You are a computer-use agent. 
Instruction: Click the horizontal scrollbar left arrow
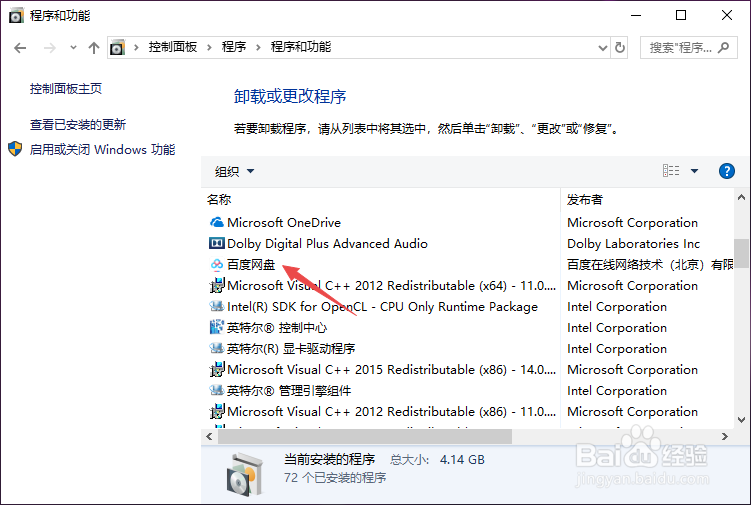[x=209, y=436]
